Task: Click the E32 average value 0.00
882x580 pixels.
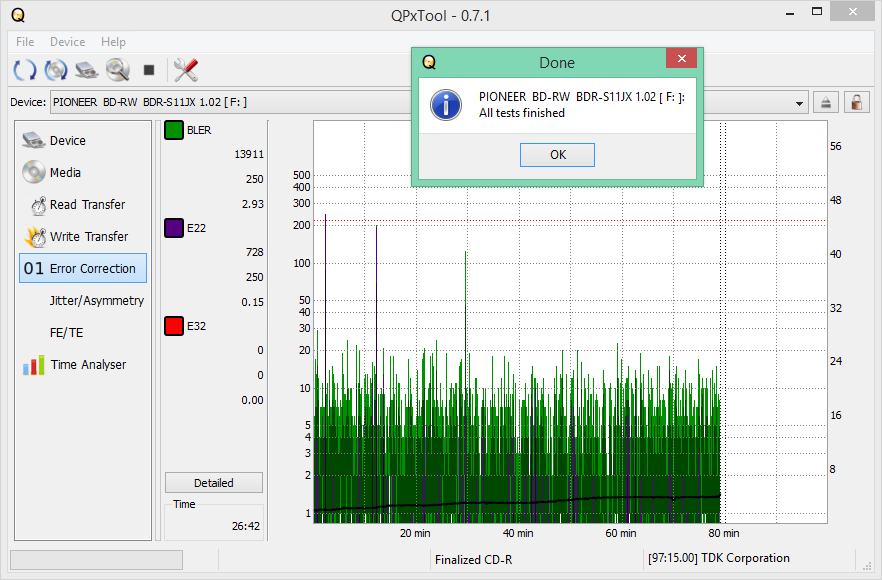Action: (253, 400)
